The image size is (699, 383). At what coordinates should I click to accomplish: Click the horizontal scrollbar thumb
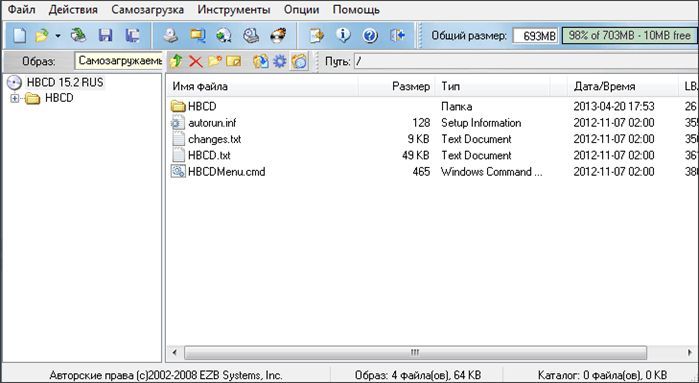415,353
